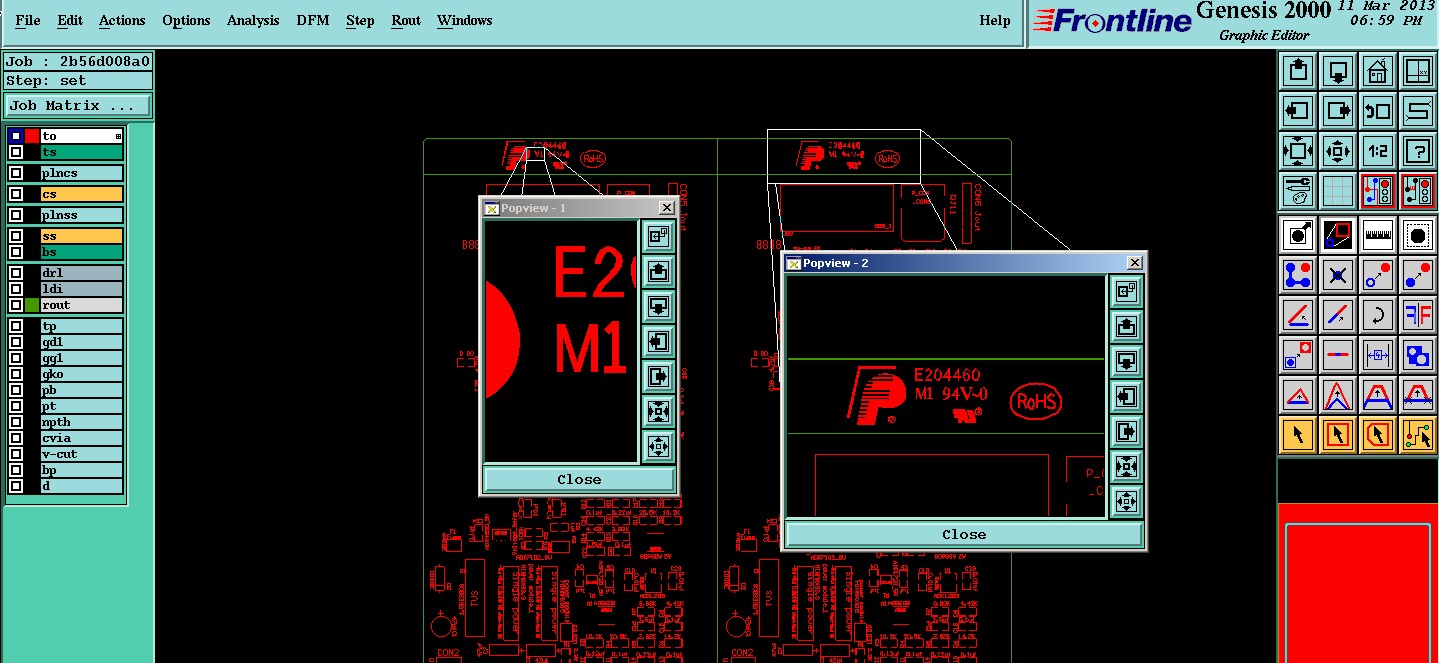Select the arrow-in-red-rectangle area selection tool
This screenshot has width=1439, height=663.
(x=1338, y=435)
